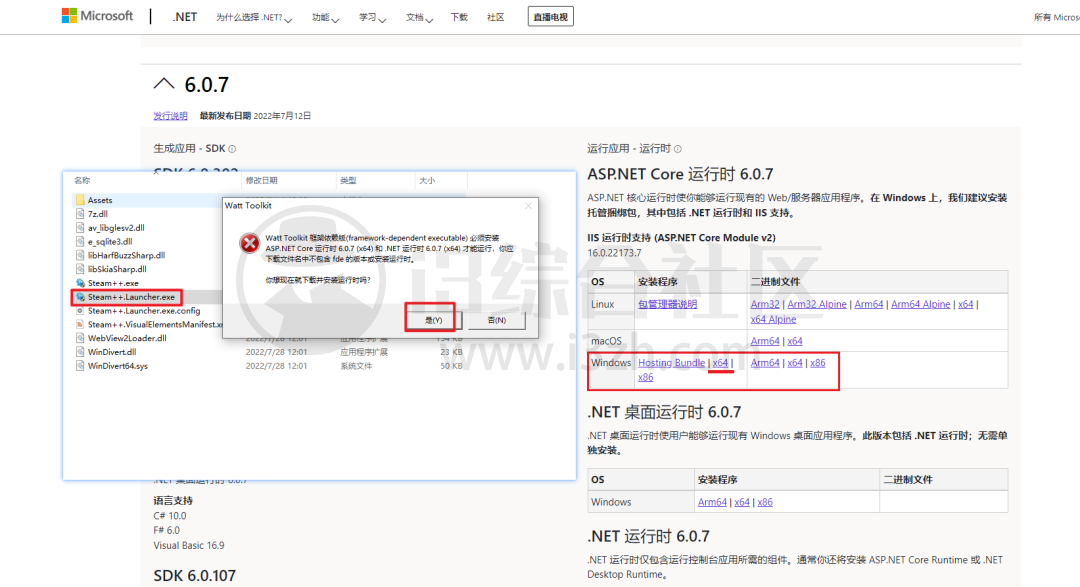This screenshot has height=587, width=1080.
Task: Click the Assets folder icon
Action: [80, 200]
